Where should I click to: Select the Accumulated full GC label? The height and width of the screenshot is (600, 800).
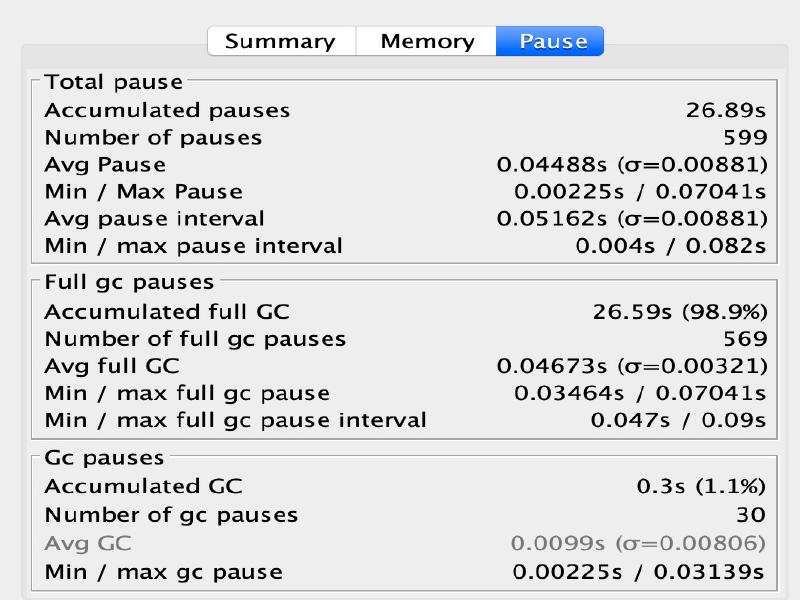(x=167, y=312)
